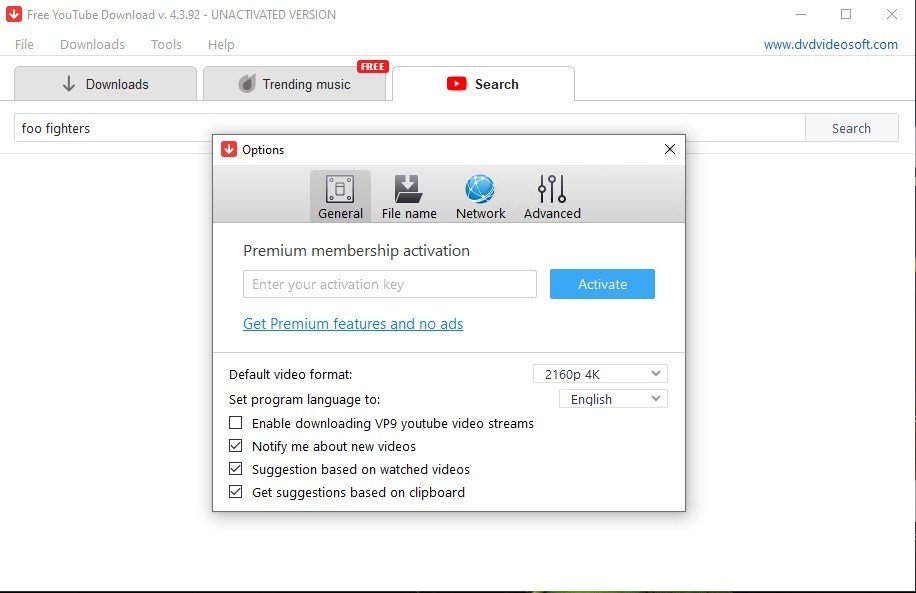Visit www.dvdvideosoft.com link
This screenshot has width=916, height=593.
pyautogui.click(x=831, y=44)
